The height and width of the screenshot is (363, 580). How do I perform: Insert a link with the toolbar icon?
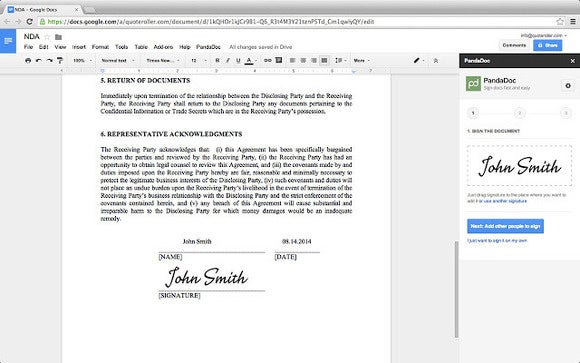[267, 60]
